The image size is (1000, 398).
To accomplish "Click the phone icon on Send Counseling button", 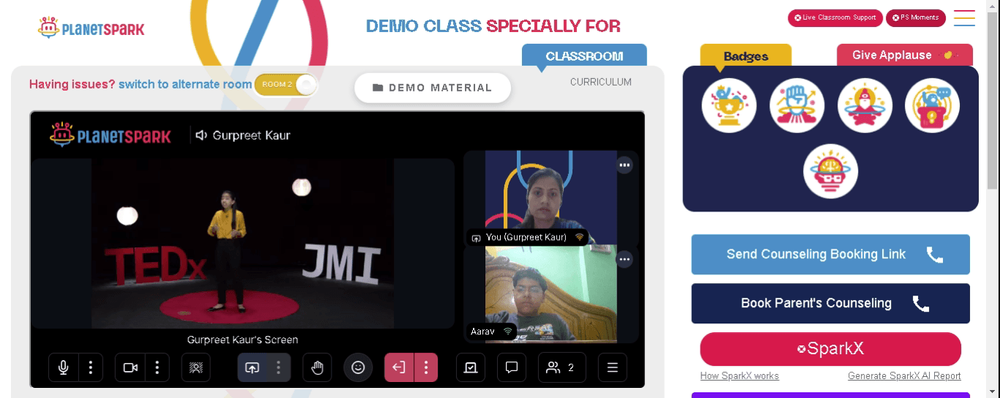I will click(x=934, y=255).
